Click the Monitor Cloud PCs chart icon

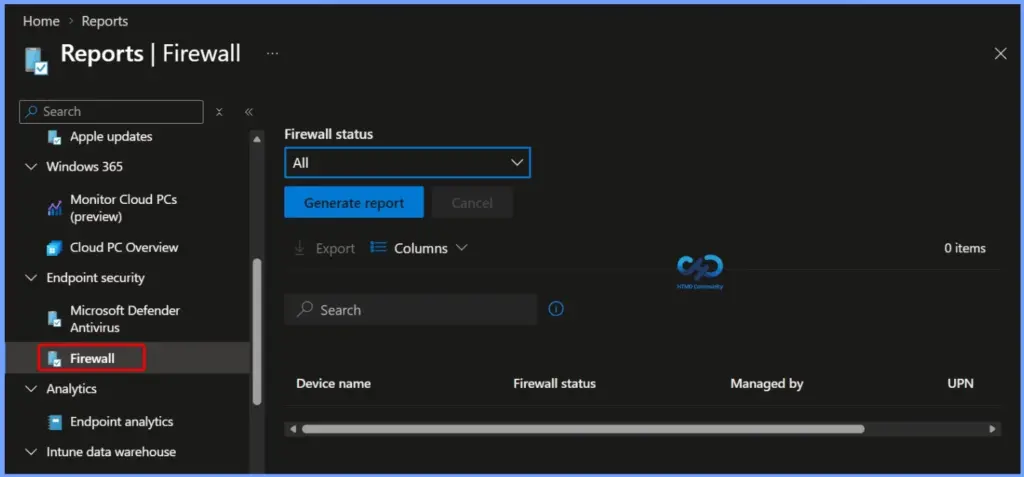click(x=55, y=208)
